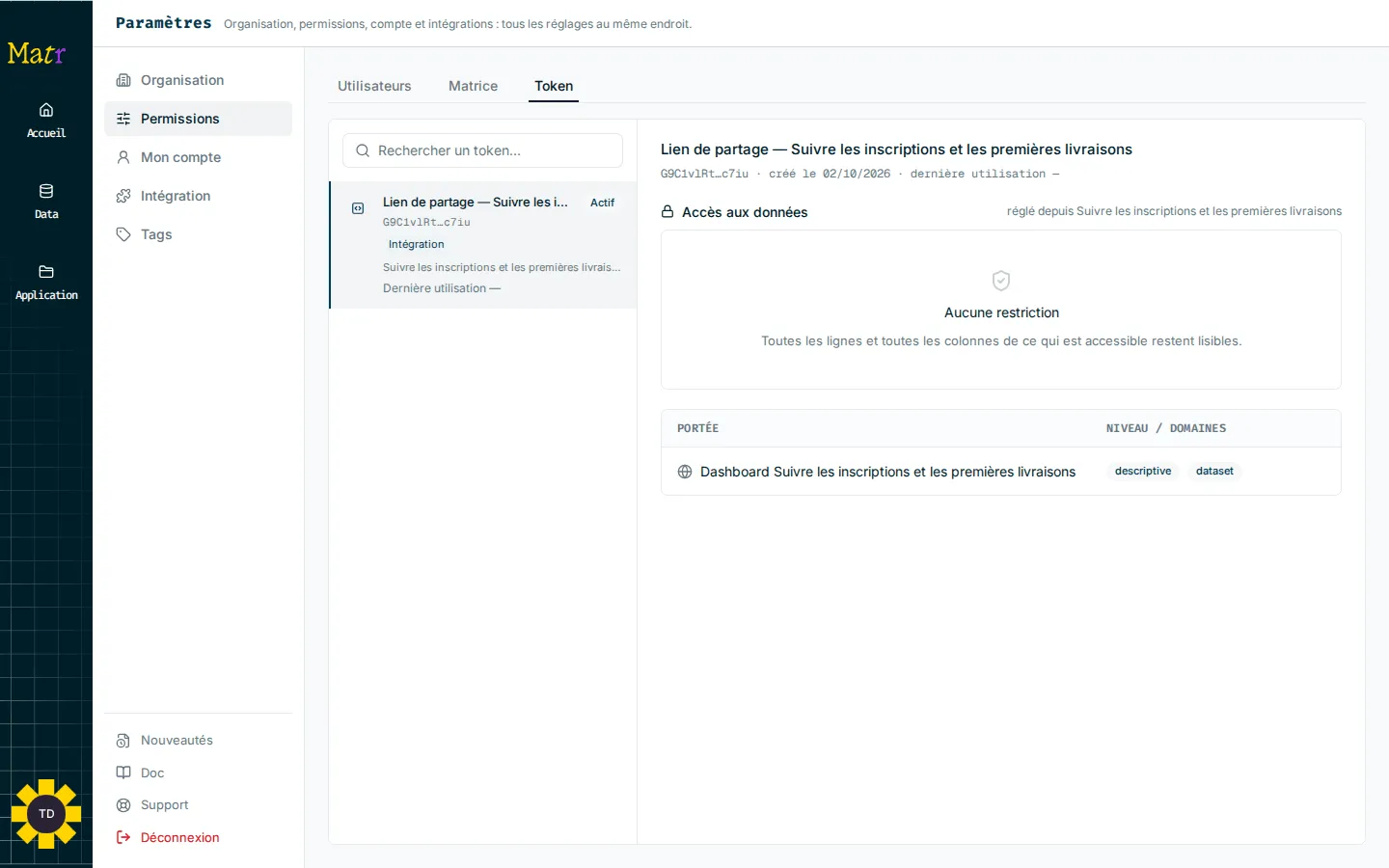Open the Application folder icon
Viewport: 1389px width, 868px height.
46,272
